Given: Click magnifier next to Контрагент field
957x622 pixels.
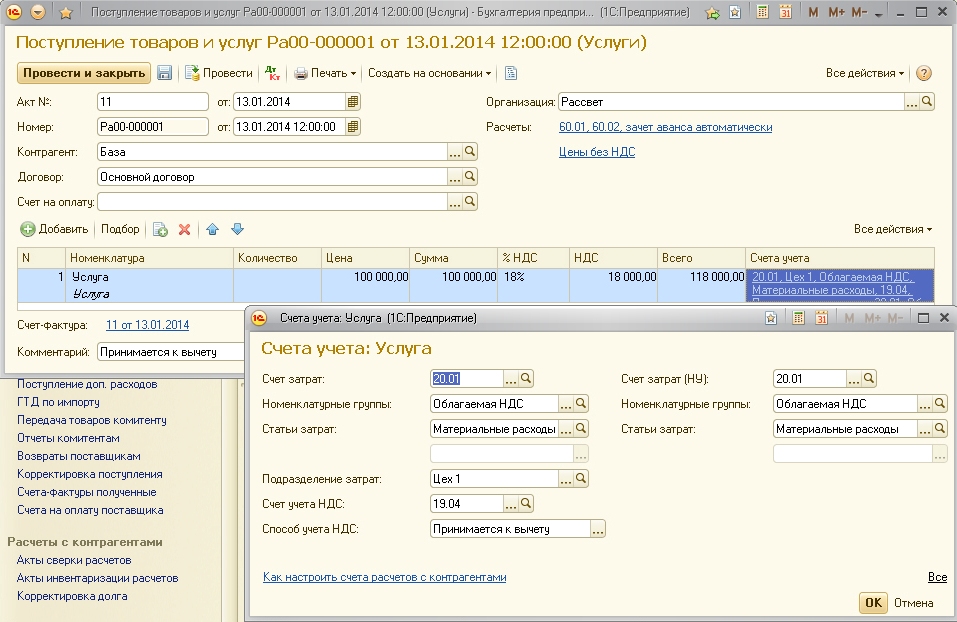Looking at the screenshot, I should (470, 152).
